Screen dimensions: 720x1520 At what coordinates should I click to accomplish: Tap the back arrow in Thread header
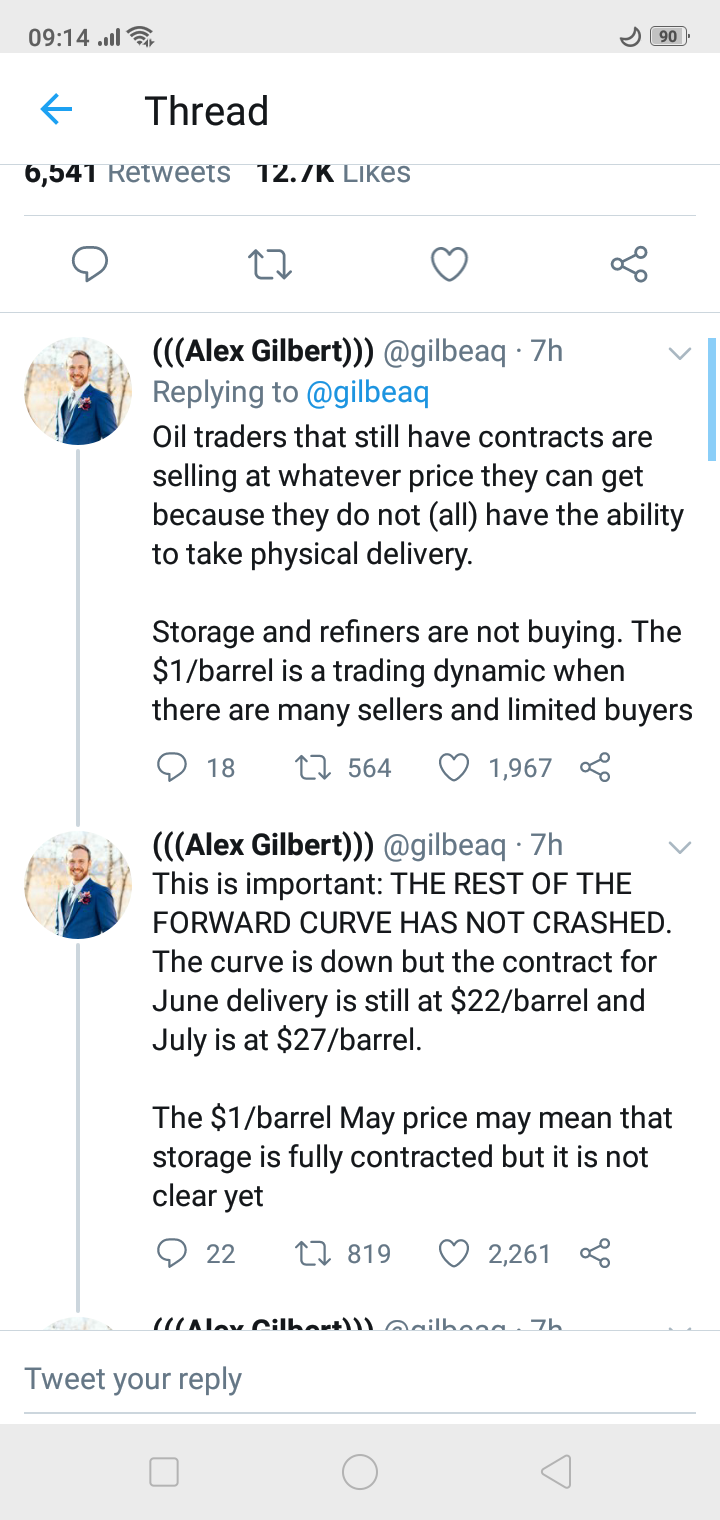click(x=56, y=109)
